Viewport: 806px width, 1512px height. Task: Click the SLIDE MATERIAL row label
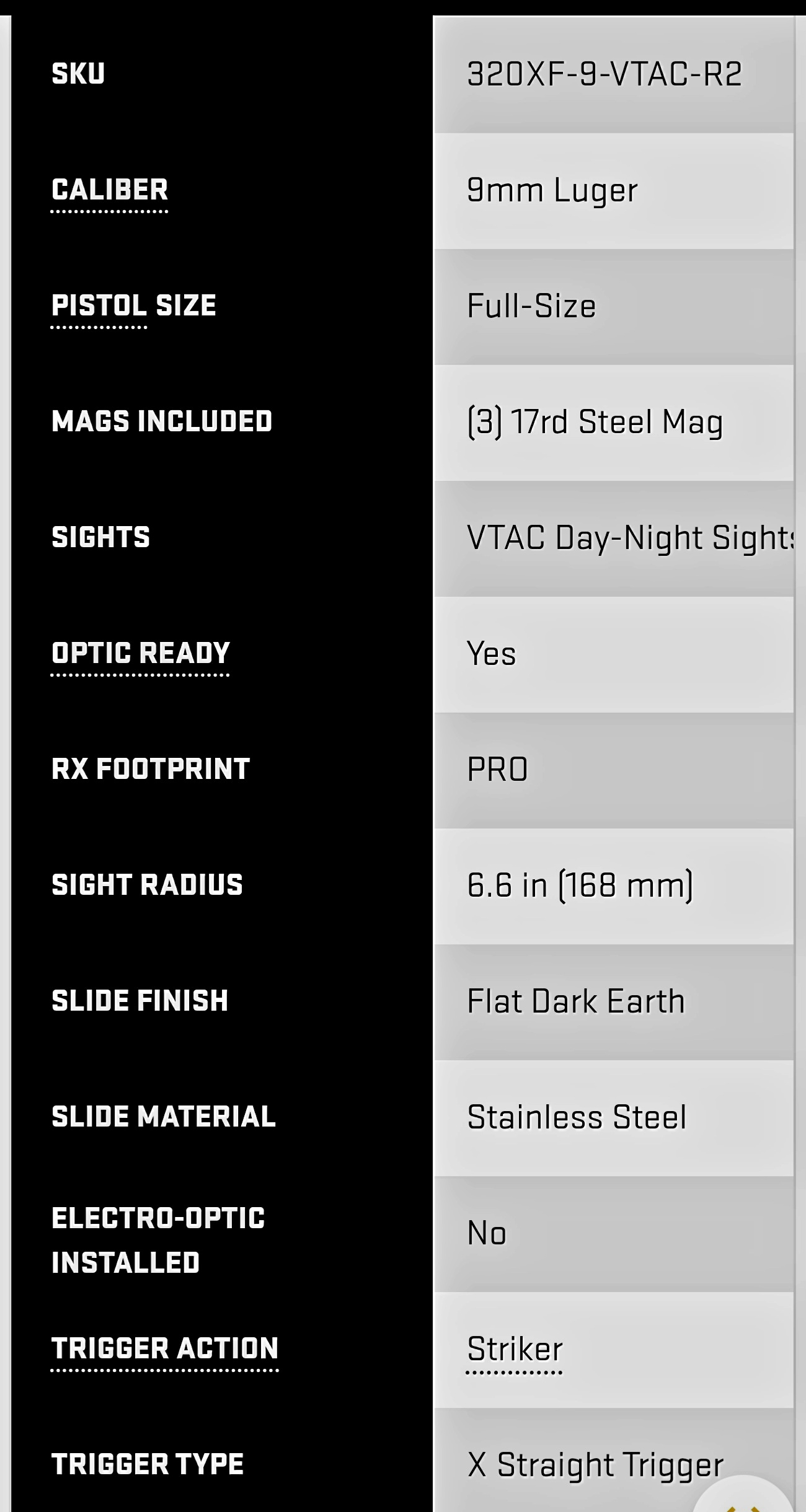pyautogui.click(x=164, y=1117)
